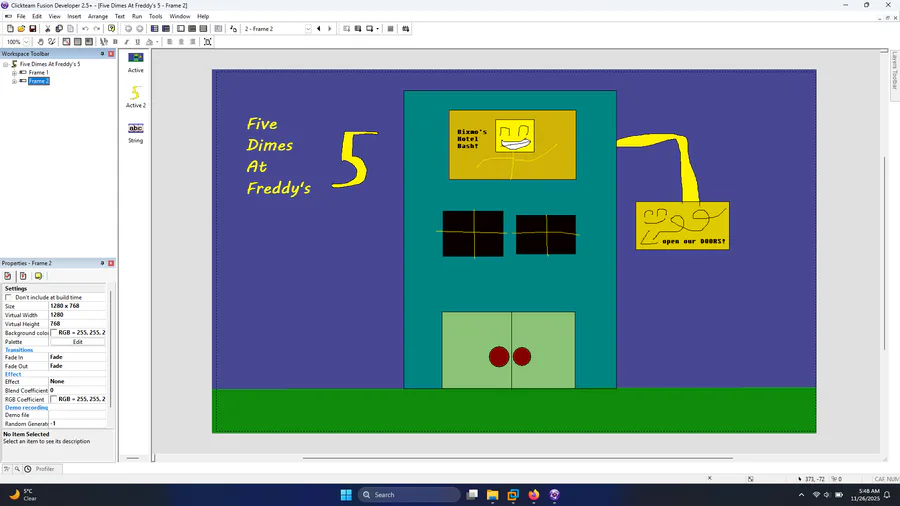Image resolution: width=900 pixels, height=506 pixels.
Task: Open the frame selector dropdown
Action: tap(308, 29)
